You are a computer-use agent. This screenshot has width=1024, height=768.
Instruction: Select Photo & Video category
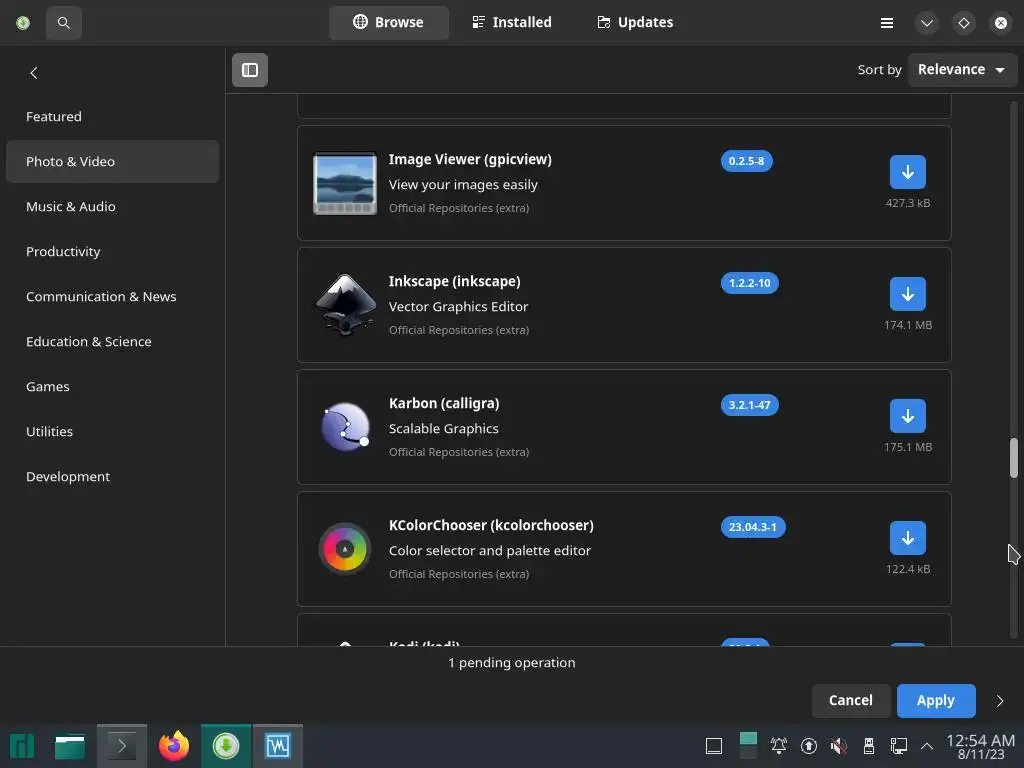point(112,161)
